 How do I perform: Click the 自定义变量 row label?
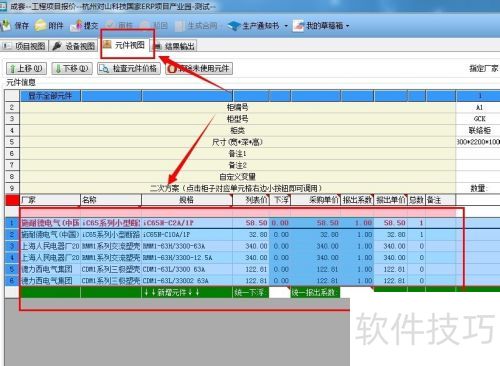point(237,176)
